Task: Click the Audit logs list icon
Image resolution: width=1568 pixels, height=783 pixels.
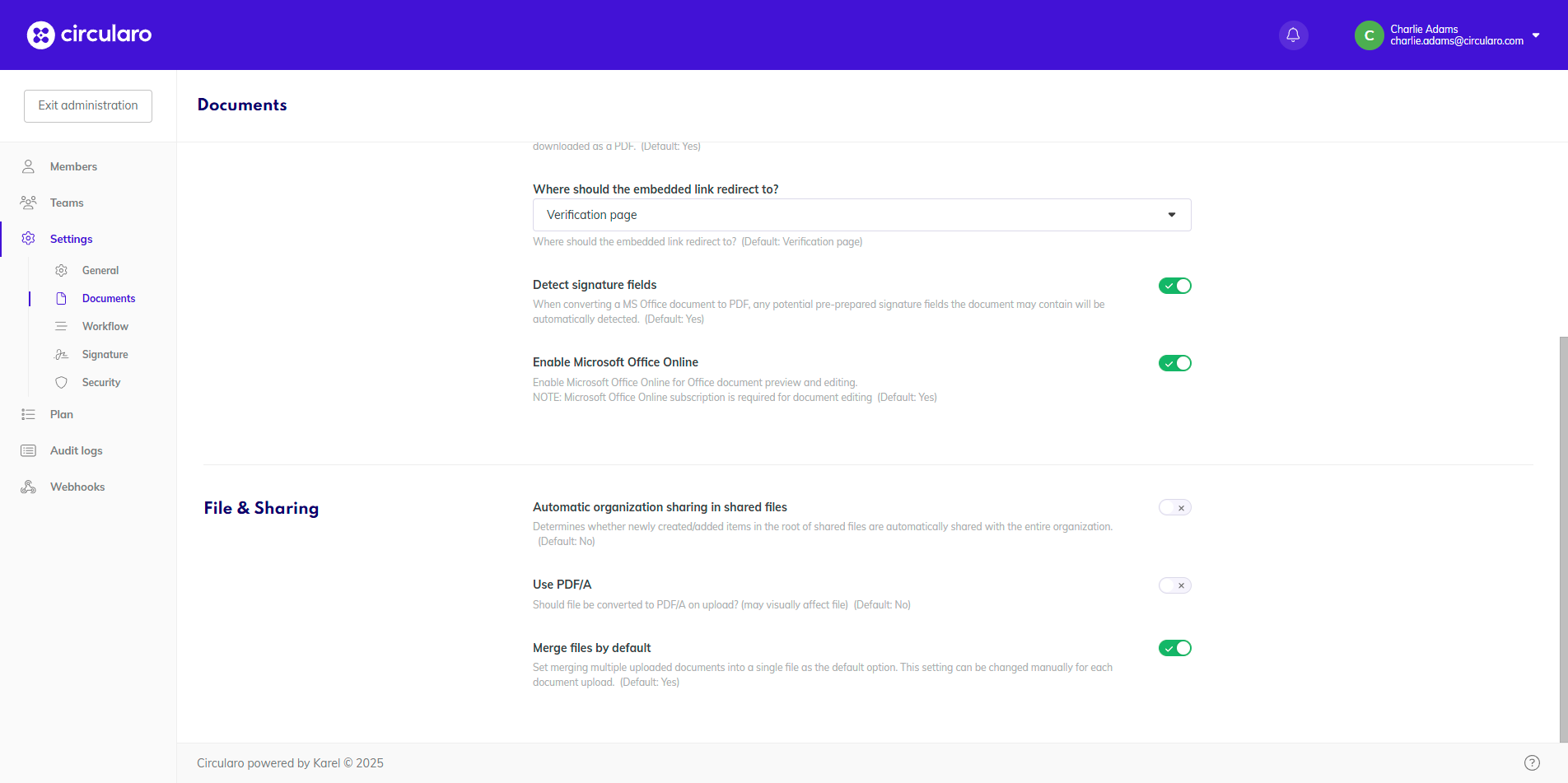Action: [x=28, y=450]
